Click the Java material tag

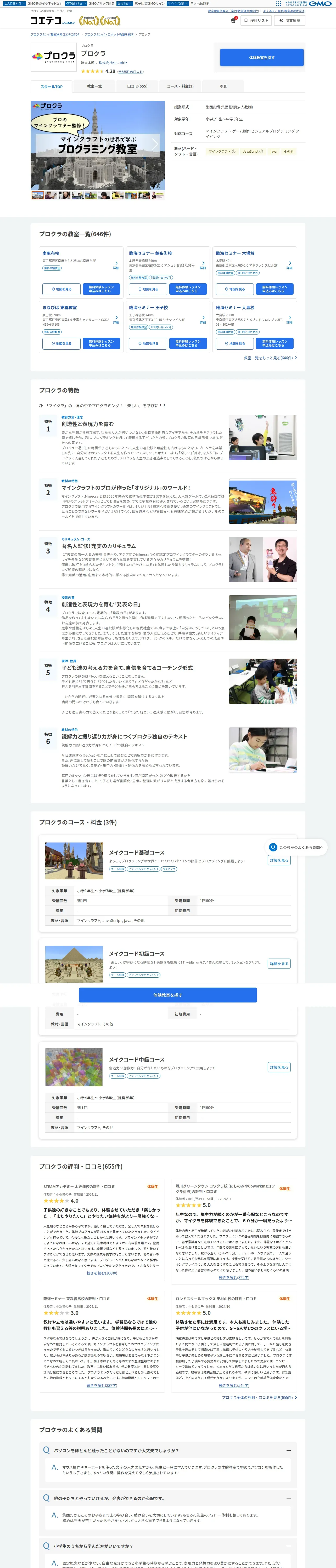click(273, 152)
